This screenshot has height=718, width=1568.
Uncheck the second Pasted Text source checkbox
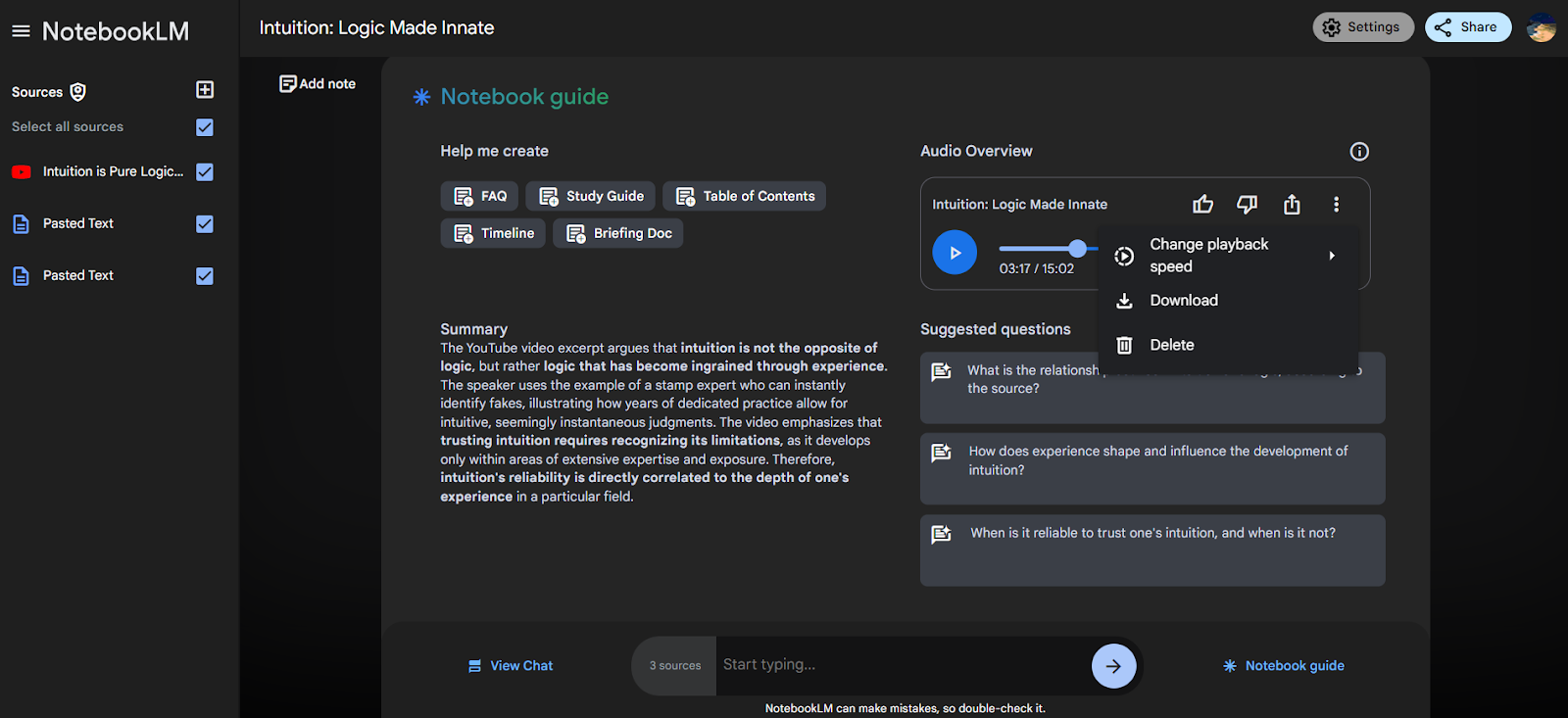coord(205,276)
